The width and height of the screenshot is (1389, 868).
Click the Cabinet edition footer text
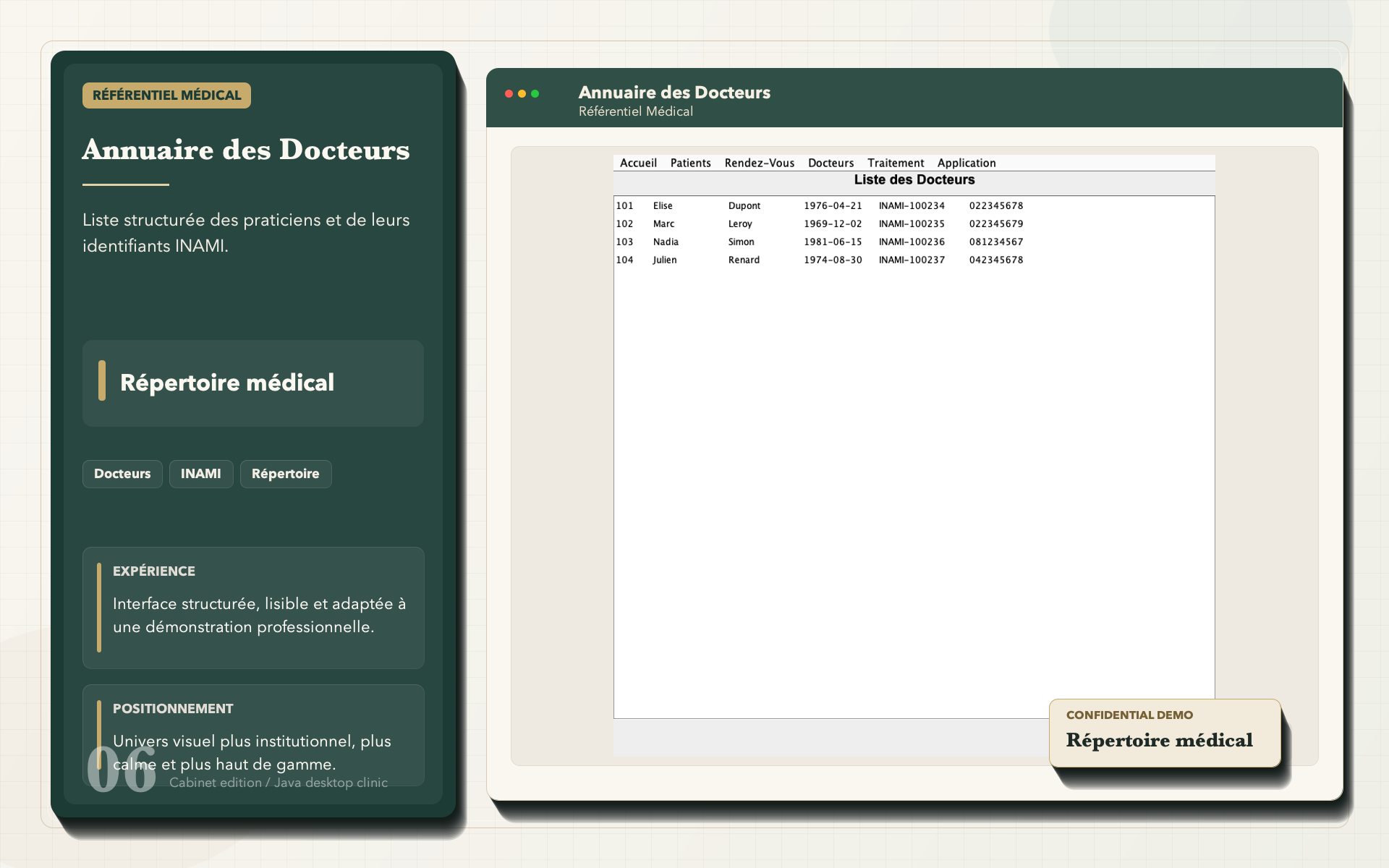coord(279,783)
